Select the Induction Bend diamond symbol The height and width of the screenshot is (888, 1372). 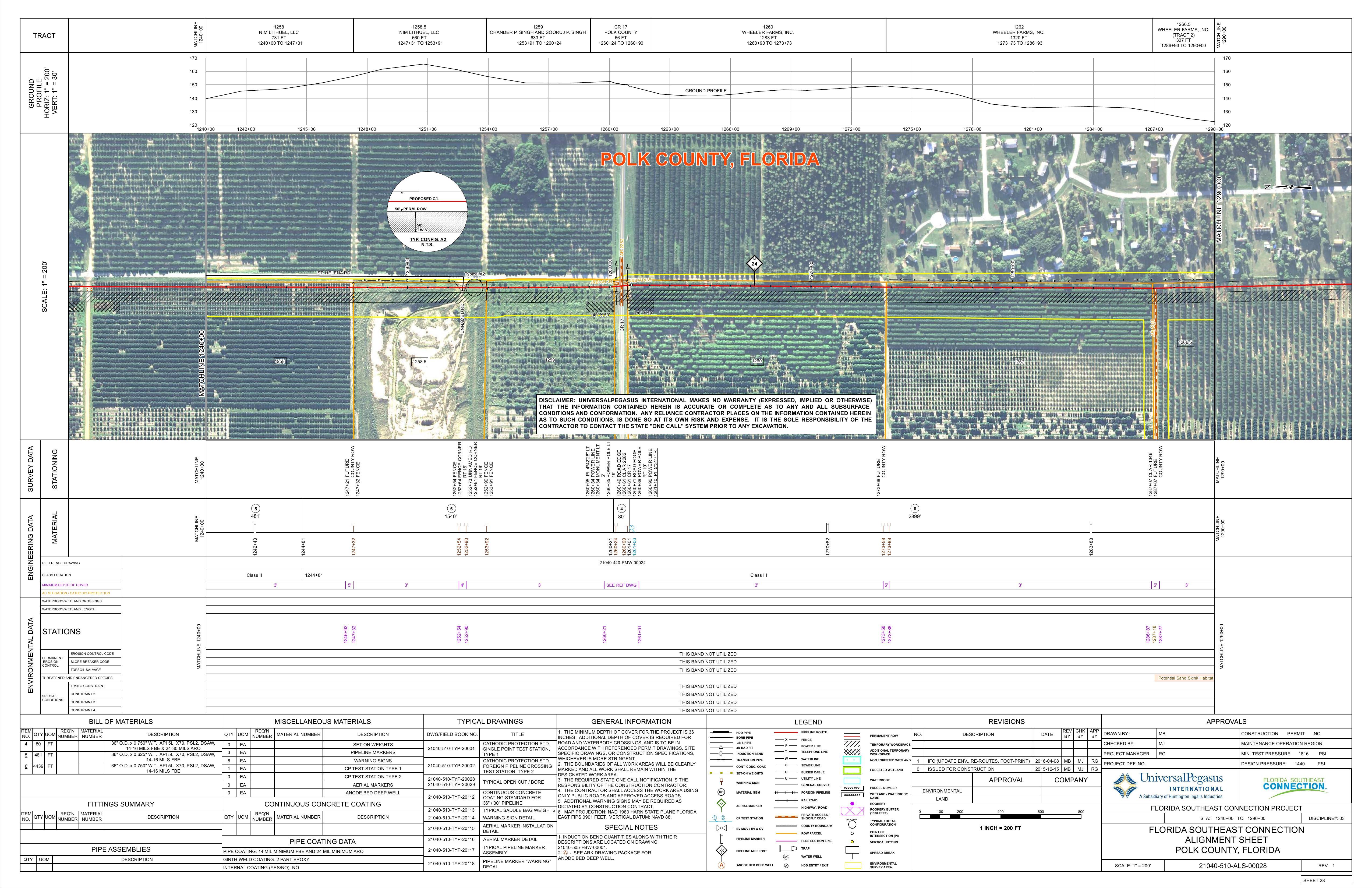pyautogui.click(x=721, y=754)
